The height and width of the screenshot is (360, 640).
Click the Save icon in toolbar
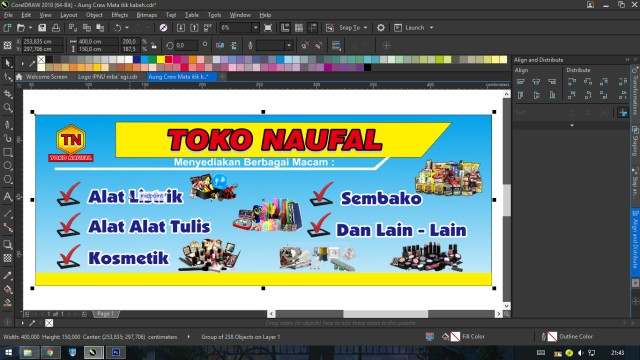click(x=42, y=28)
